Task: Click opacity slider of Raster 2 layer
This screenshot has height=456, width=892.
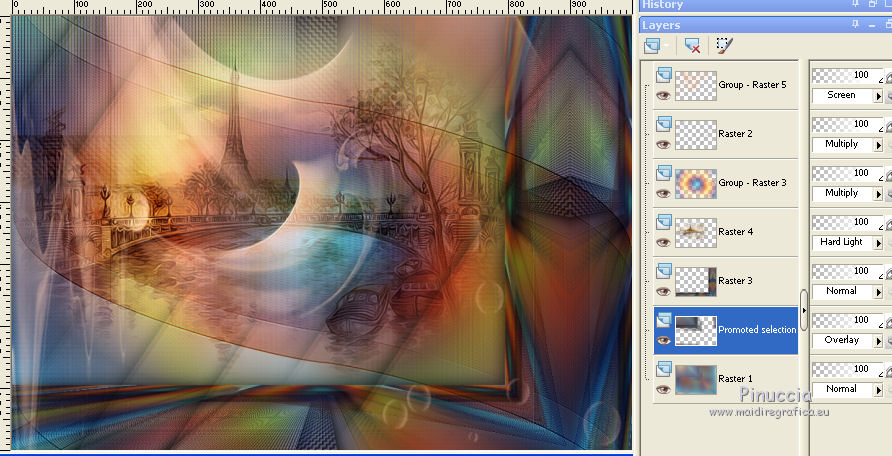Action: [x=848, y=124]
